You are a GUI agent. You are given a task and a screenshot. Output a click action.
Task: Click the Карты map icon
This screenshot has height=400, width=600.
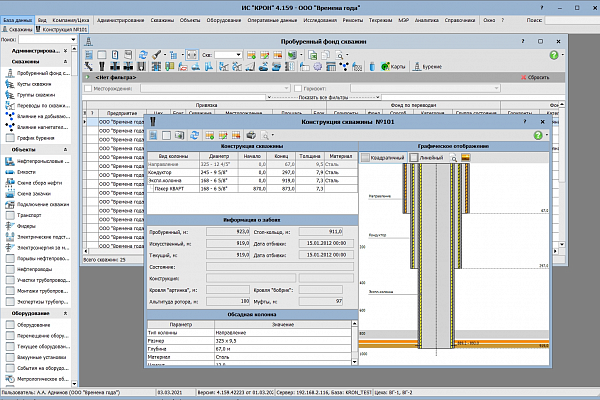click(x=393, y=67)
